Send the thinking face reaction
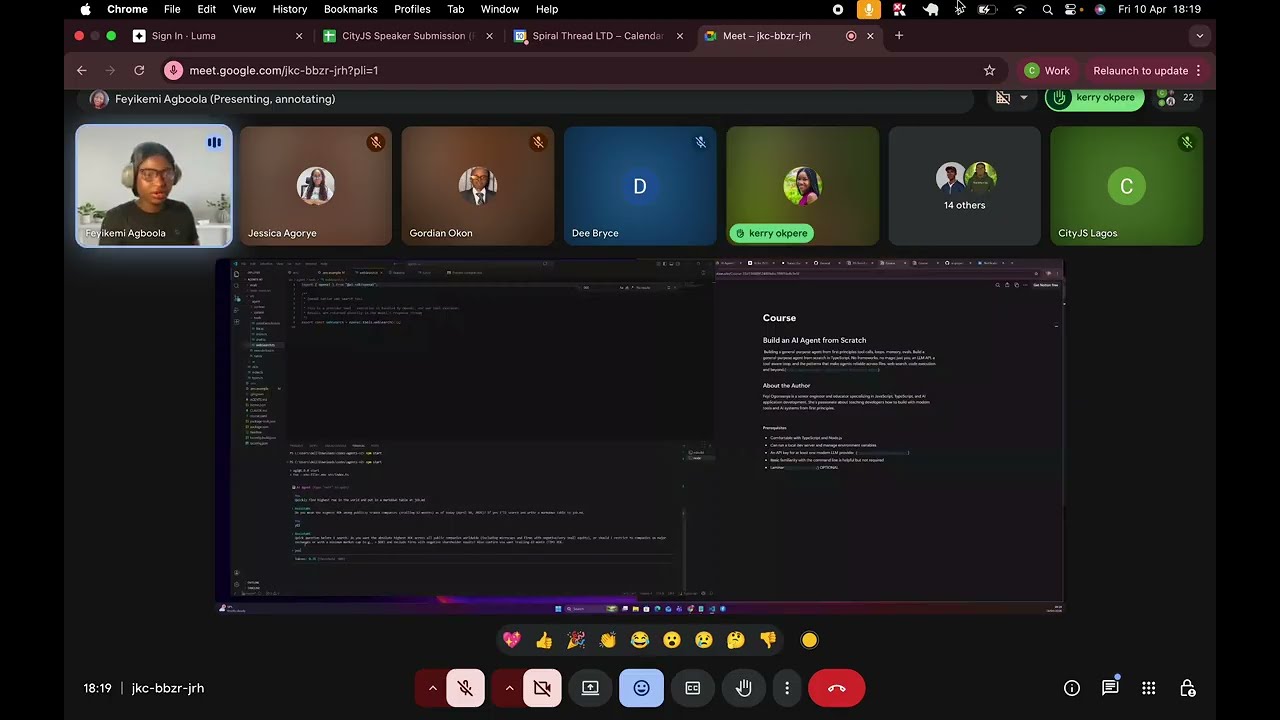This screenshot has width=1280, height=720. (x=736, y=640)
